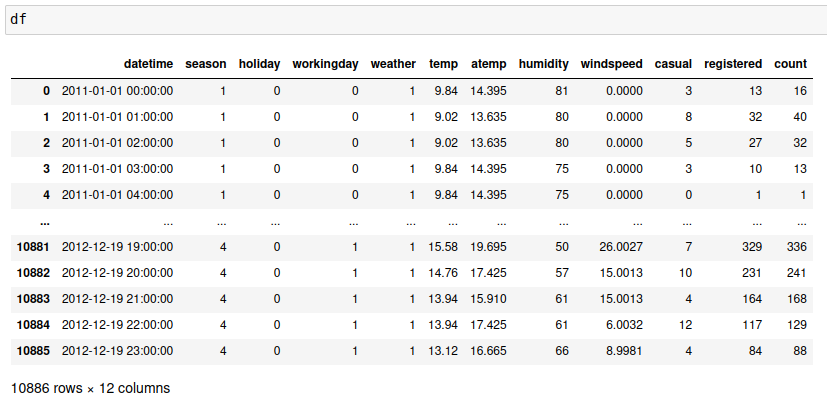This screenshot has width=827, height=401.
Task: Click the temp column header
Action: click(x=443, y=64)
